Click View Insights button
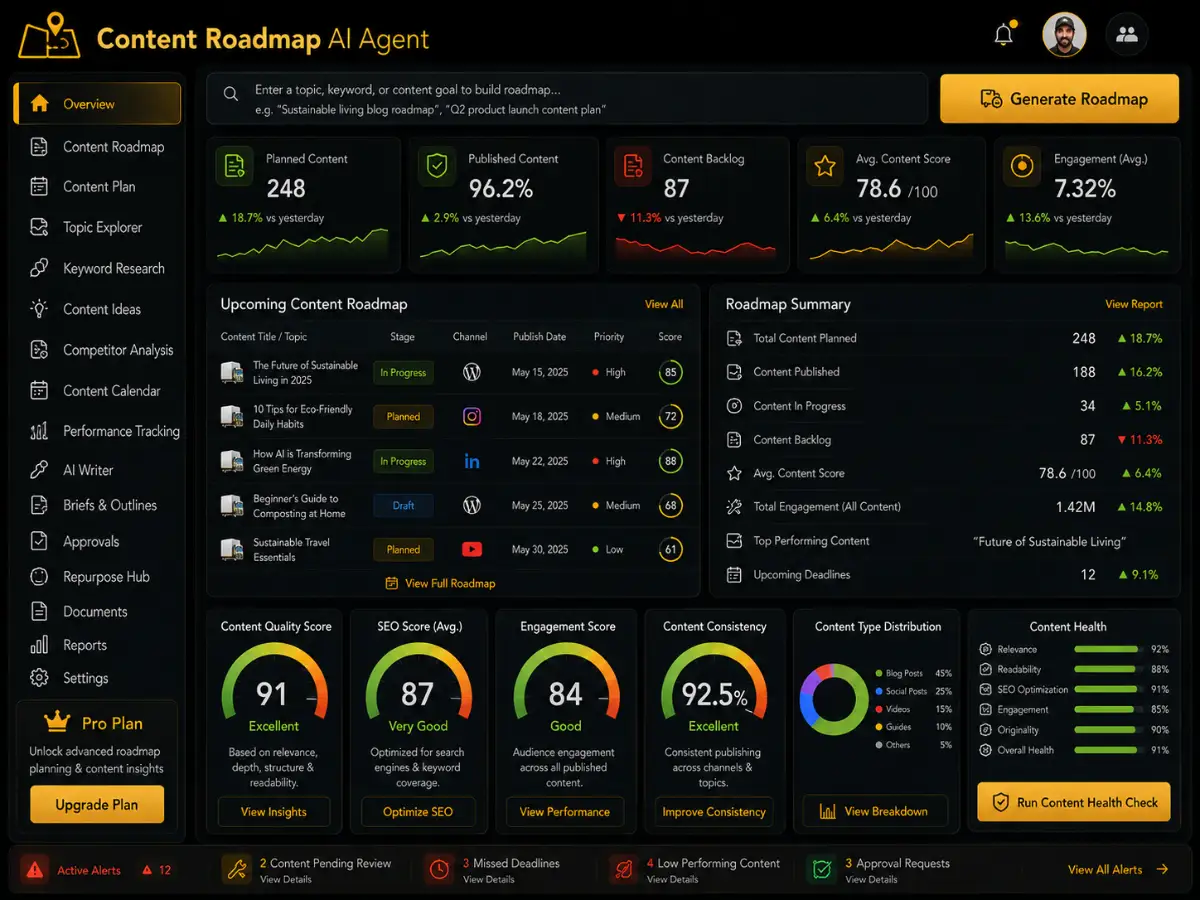1200x900 pixels. pyautogui.click(x=274, y=812)
